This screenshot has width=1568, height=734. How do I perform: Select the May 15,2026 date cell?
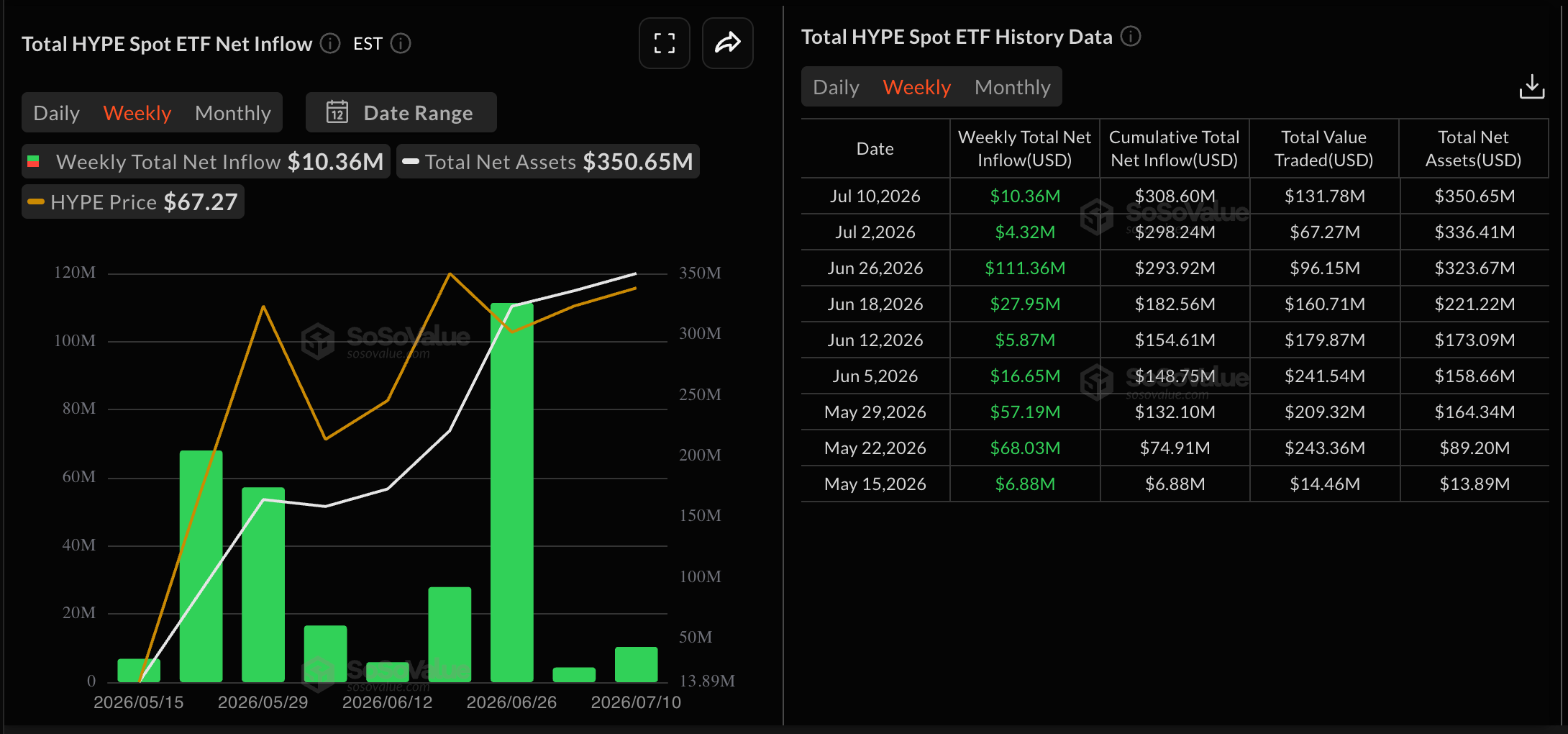(875, 484)
